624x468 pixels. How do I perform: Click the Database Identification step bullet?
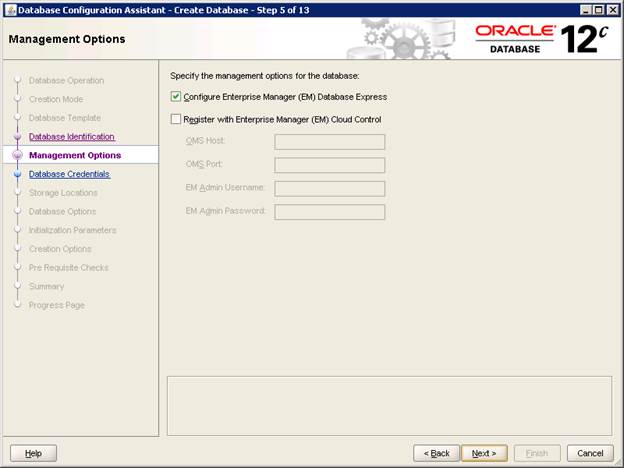(17, 137)
